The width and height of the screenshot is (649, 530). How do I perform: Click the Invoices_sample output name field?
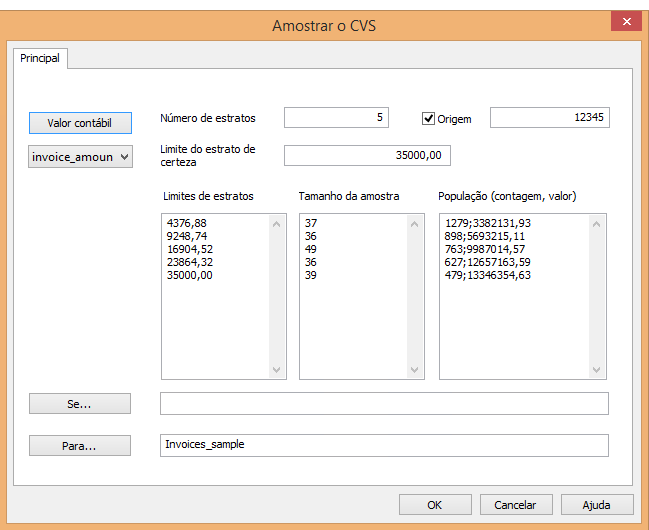384,446
